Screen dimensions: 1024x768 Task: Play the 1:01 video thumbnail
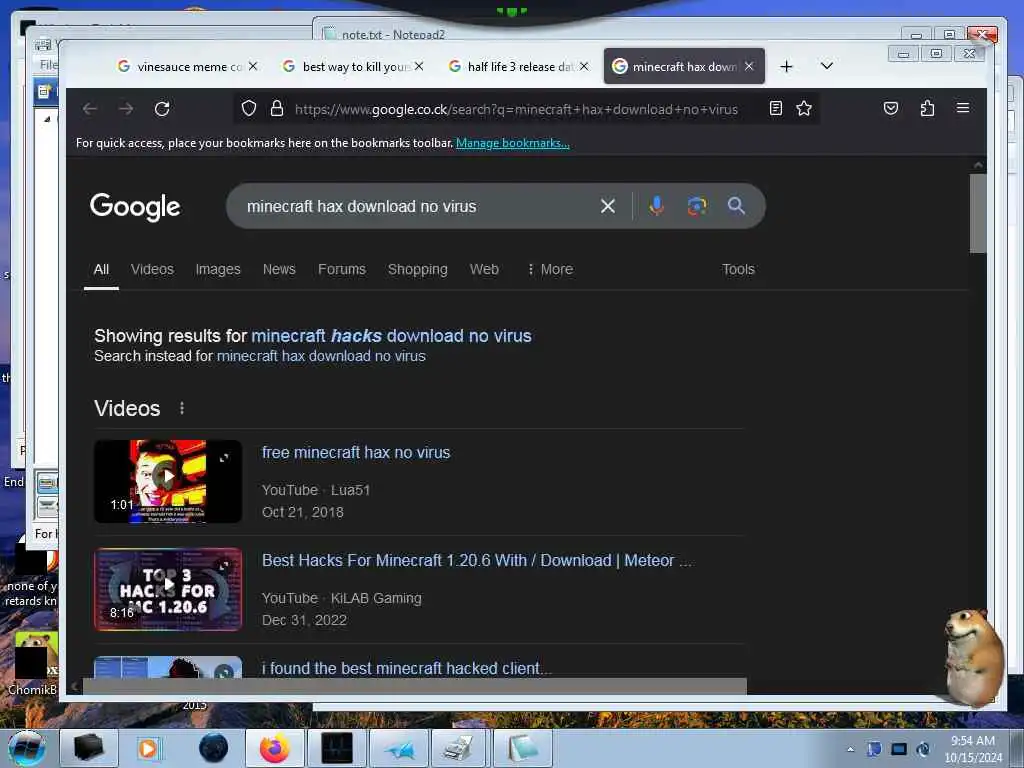click(168, 481)
